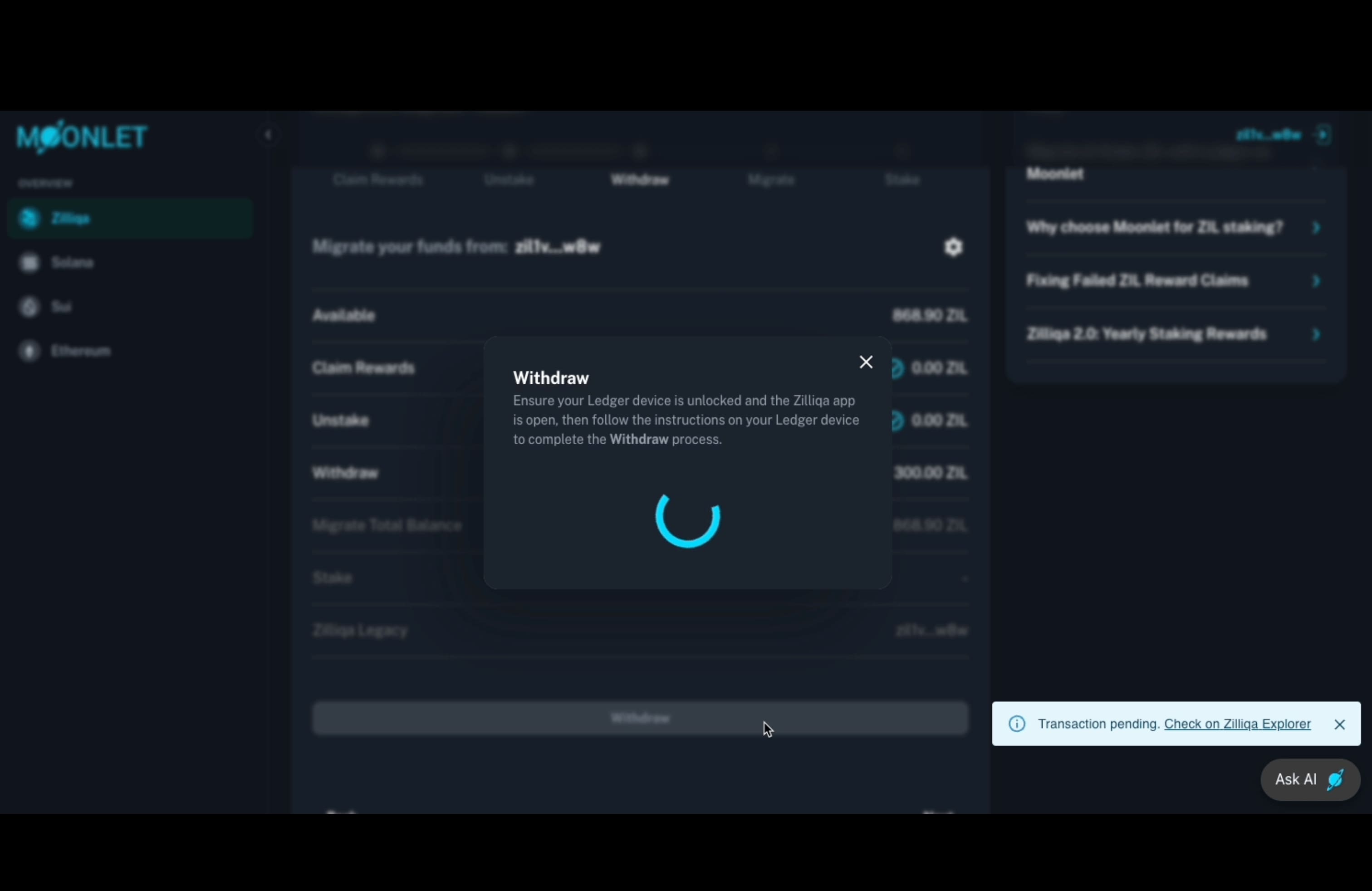Expand chevron beside Why choose Moonlet
This screenshot has height=891, width=1372.
[x=1316, y=228]
